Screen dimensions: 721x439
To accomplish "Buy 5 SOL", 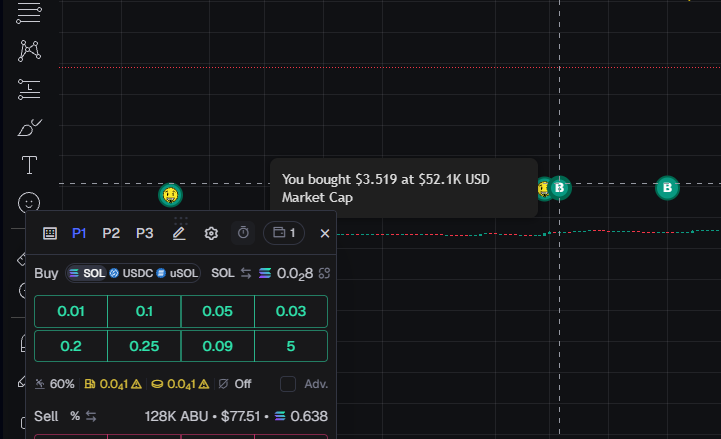I will (x=291, y=346).
